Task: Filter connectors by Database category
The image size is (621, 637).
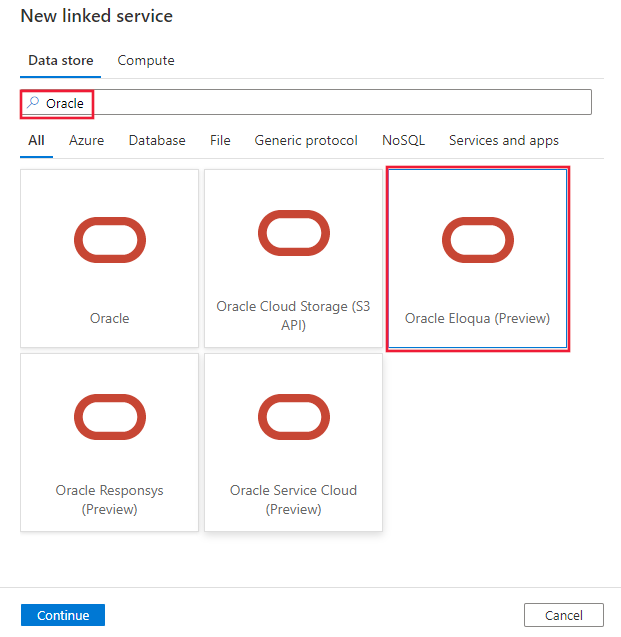Action: 157,141
